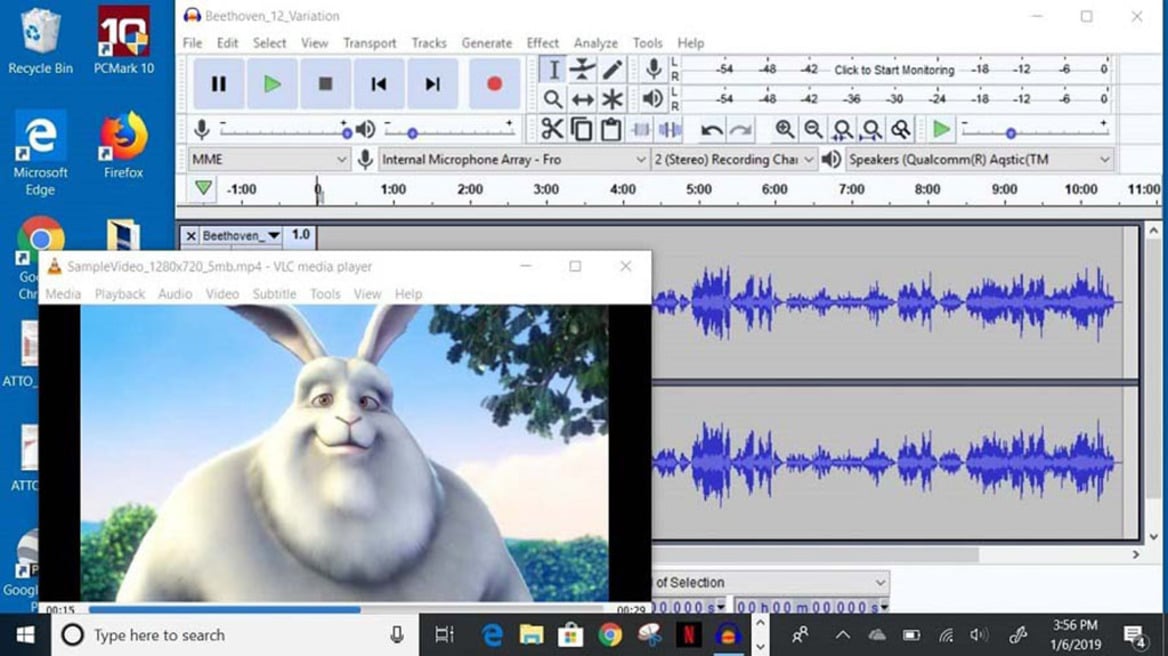This screenshot has height=656, width=1168.
Task: Open Audacity's Generate menu
Action: [486, 43]
